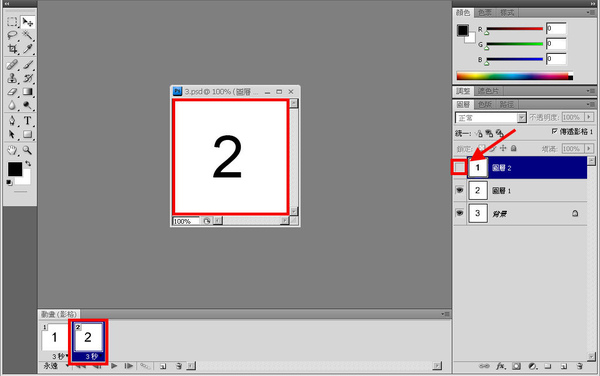The height and width of the screenshot is (376, 600).
Task: Select the Magic Wand tool
Action: 28,36
